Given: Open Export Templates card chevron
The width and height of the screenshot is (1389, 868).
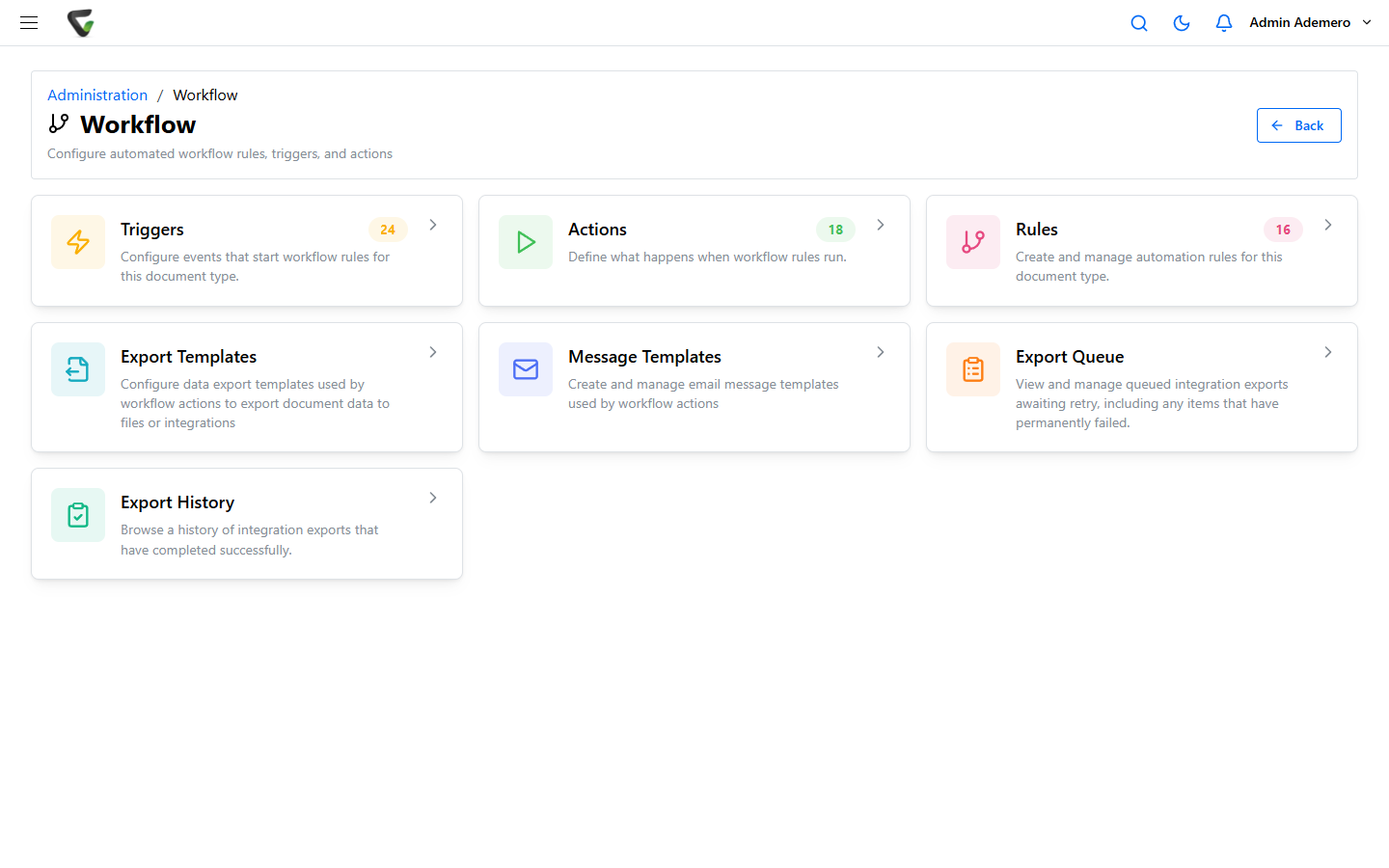Looking at the screenshot, I should point(433,352).
